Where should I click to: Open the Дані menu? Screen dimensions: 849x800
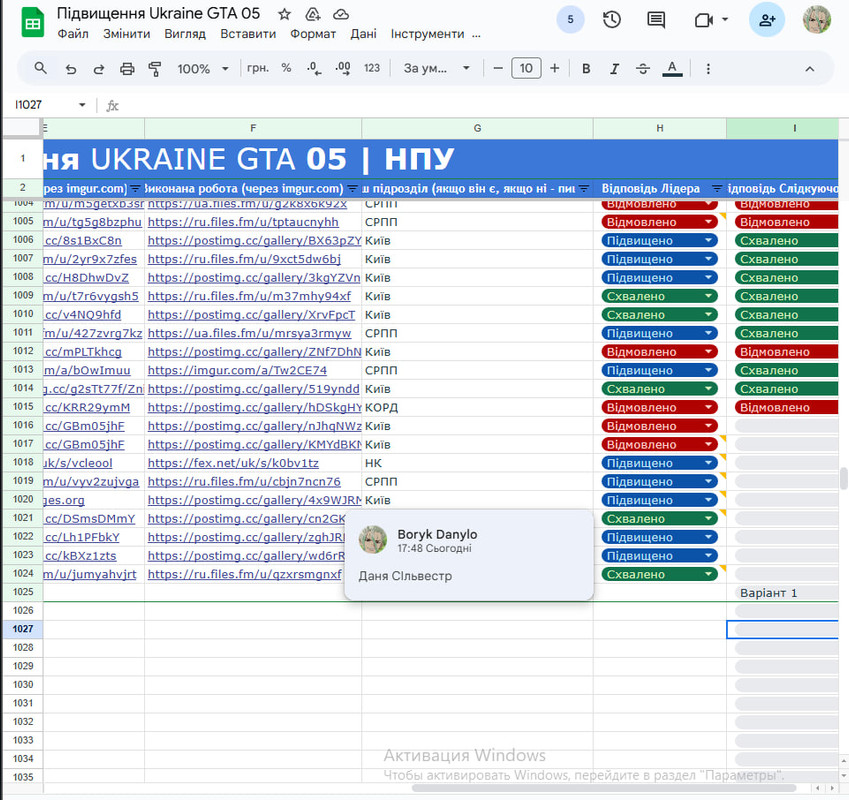363,34
